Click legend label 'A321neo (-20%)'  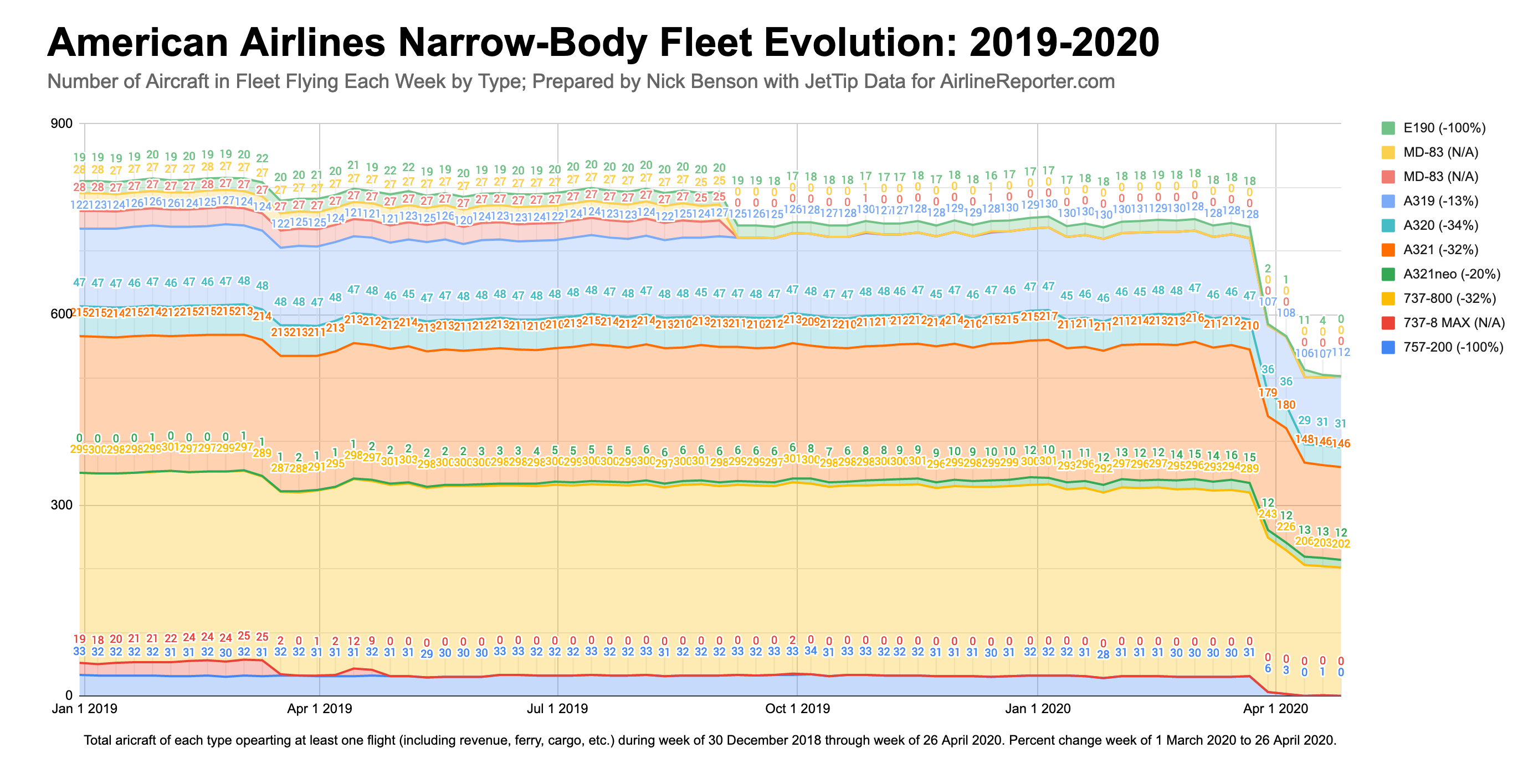(1452, 274)
